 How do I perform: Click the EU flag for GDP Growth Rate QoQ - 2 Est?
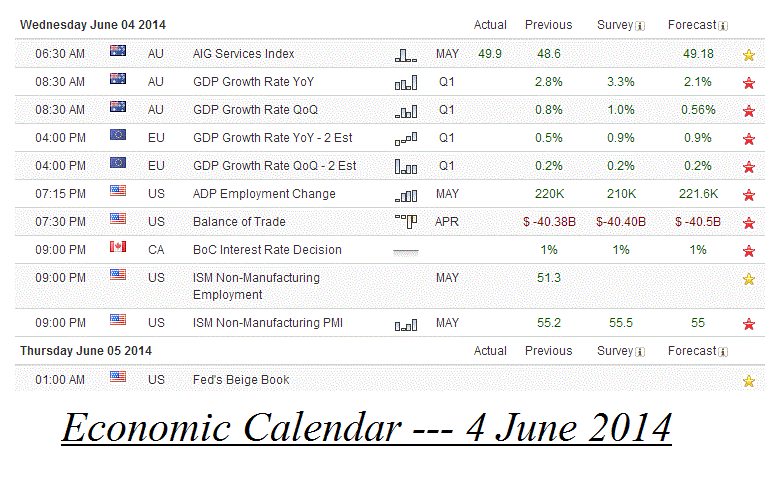point(118,165)
